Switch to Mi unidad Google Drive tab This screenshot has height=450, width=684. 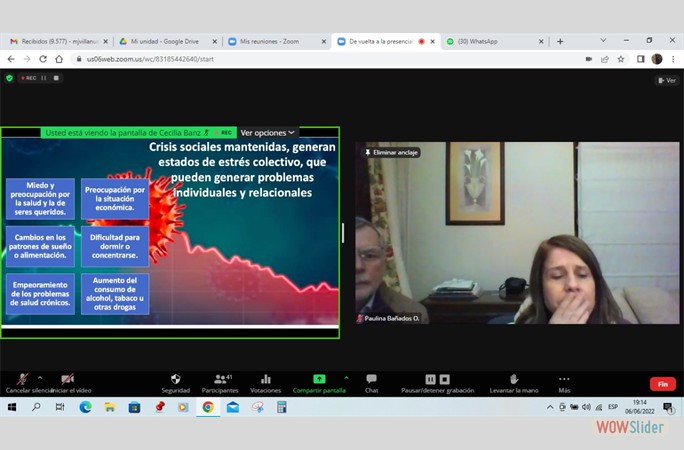point(164,41)
